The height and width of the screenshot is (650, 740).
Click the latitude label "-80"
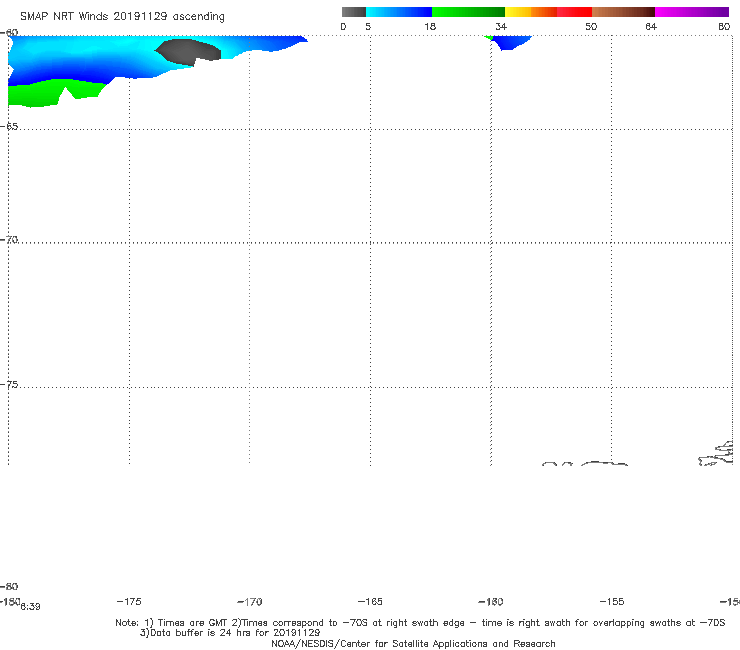(9, 586)
